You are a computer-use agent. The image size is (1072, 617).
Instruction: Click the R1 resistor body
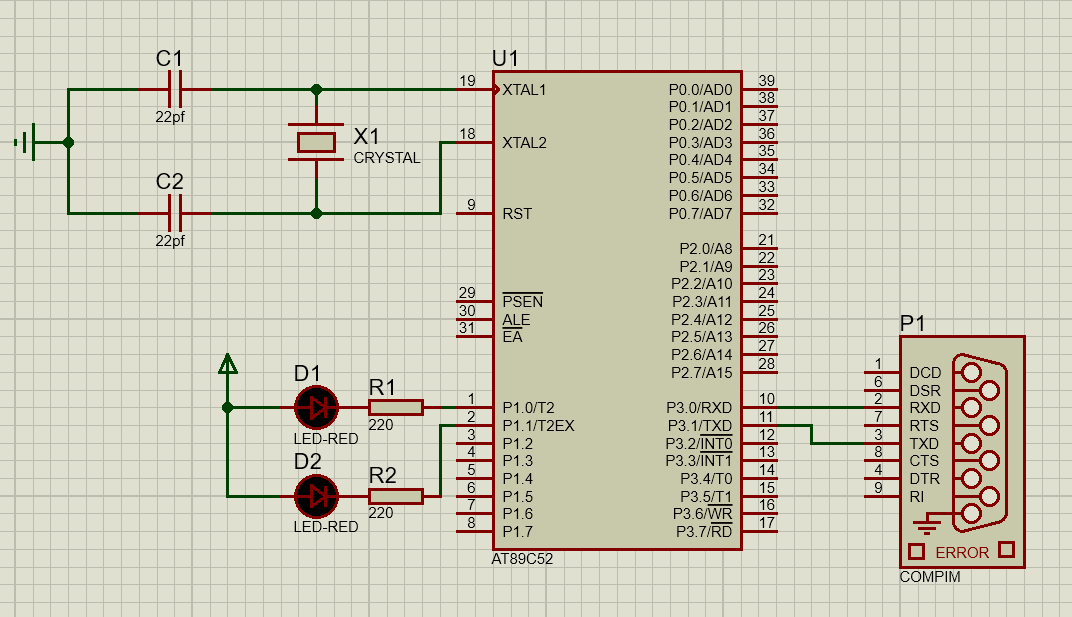click(x=395, y=407)
